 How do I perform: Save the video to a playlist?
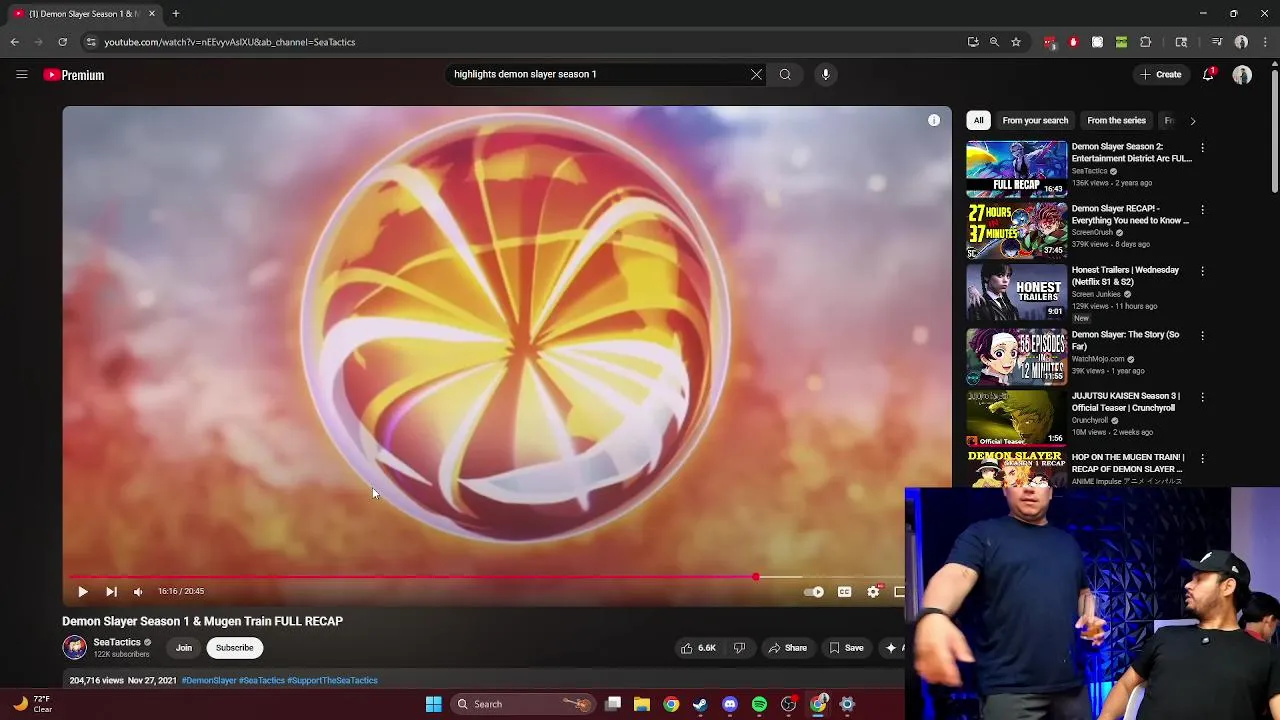coord(846,648)
